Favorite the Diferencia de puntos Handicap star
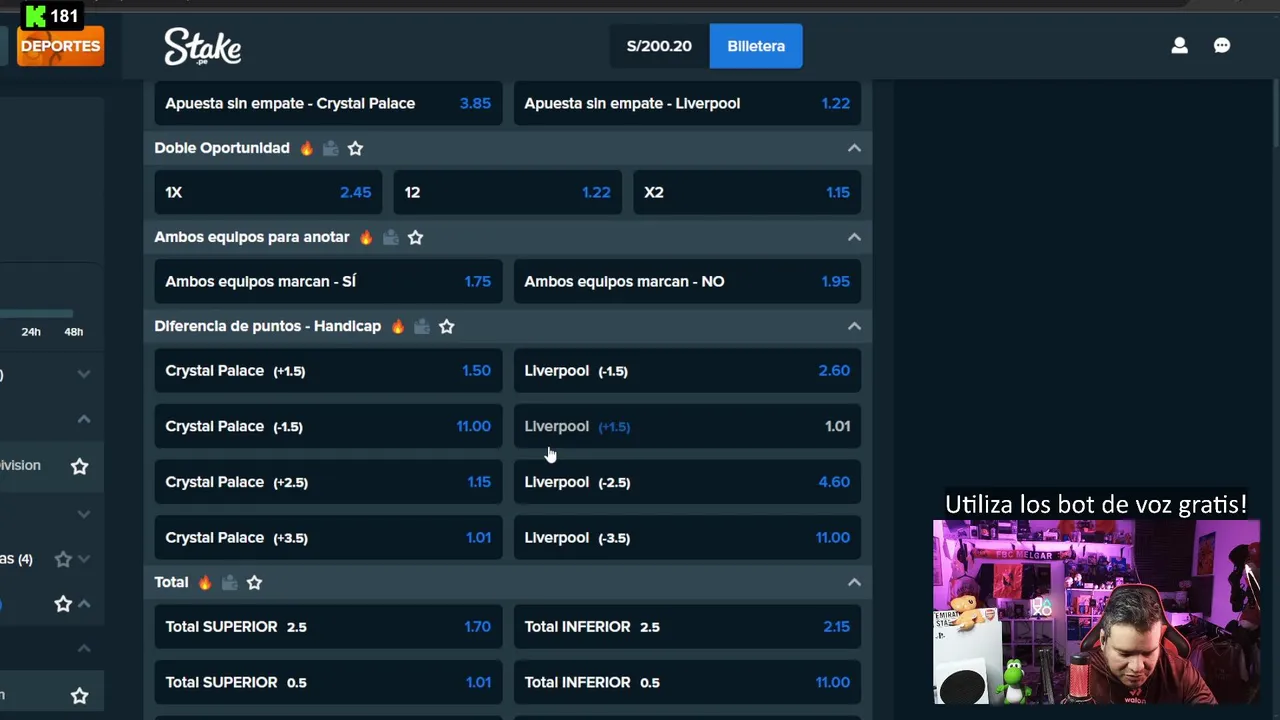The width and height of the screenshot is (1280, 720). coord(446,326)
